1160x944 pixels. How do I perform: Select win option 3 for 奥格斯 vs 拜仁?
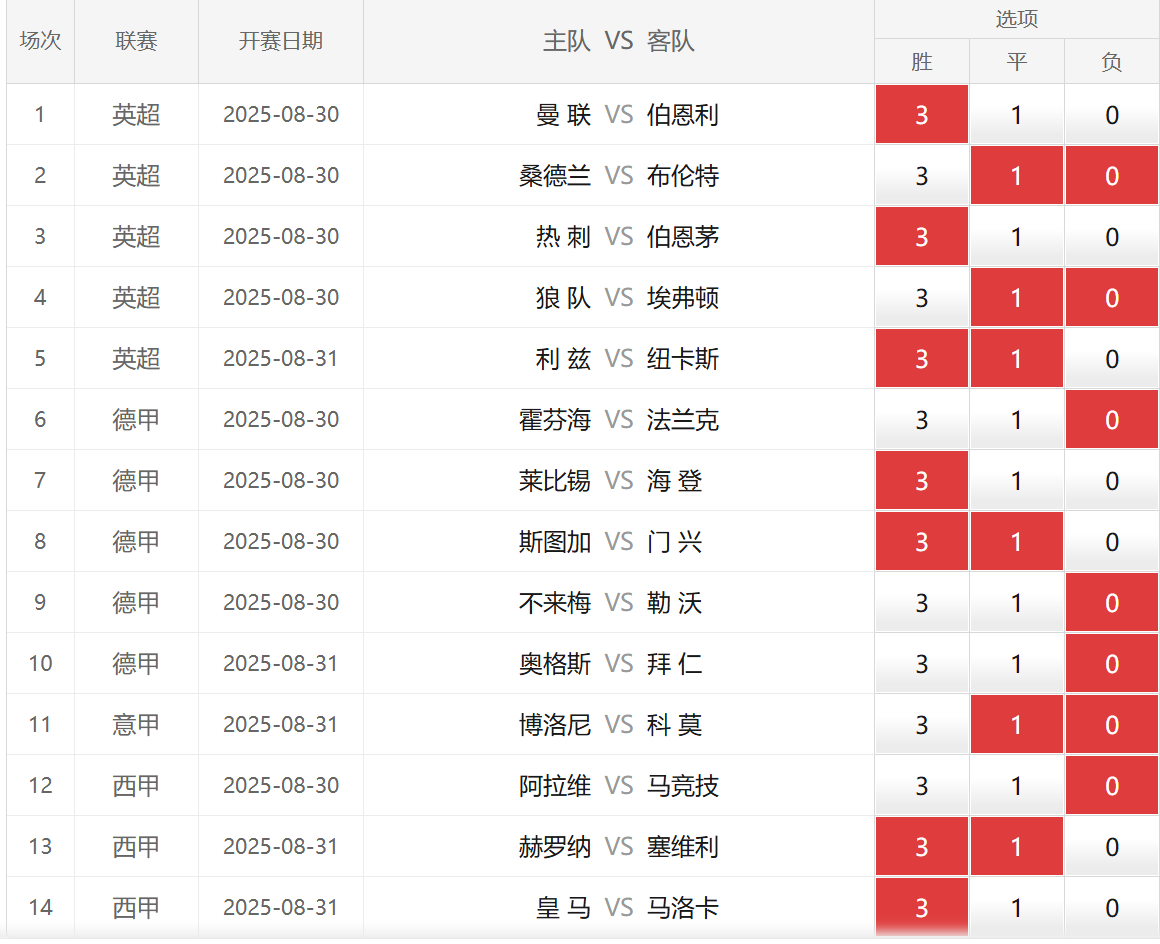click(x=922, y=664)
